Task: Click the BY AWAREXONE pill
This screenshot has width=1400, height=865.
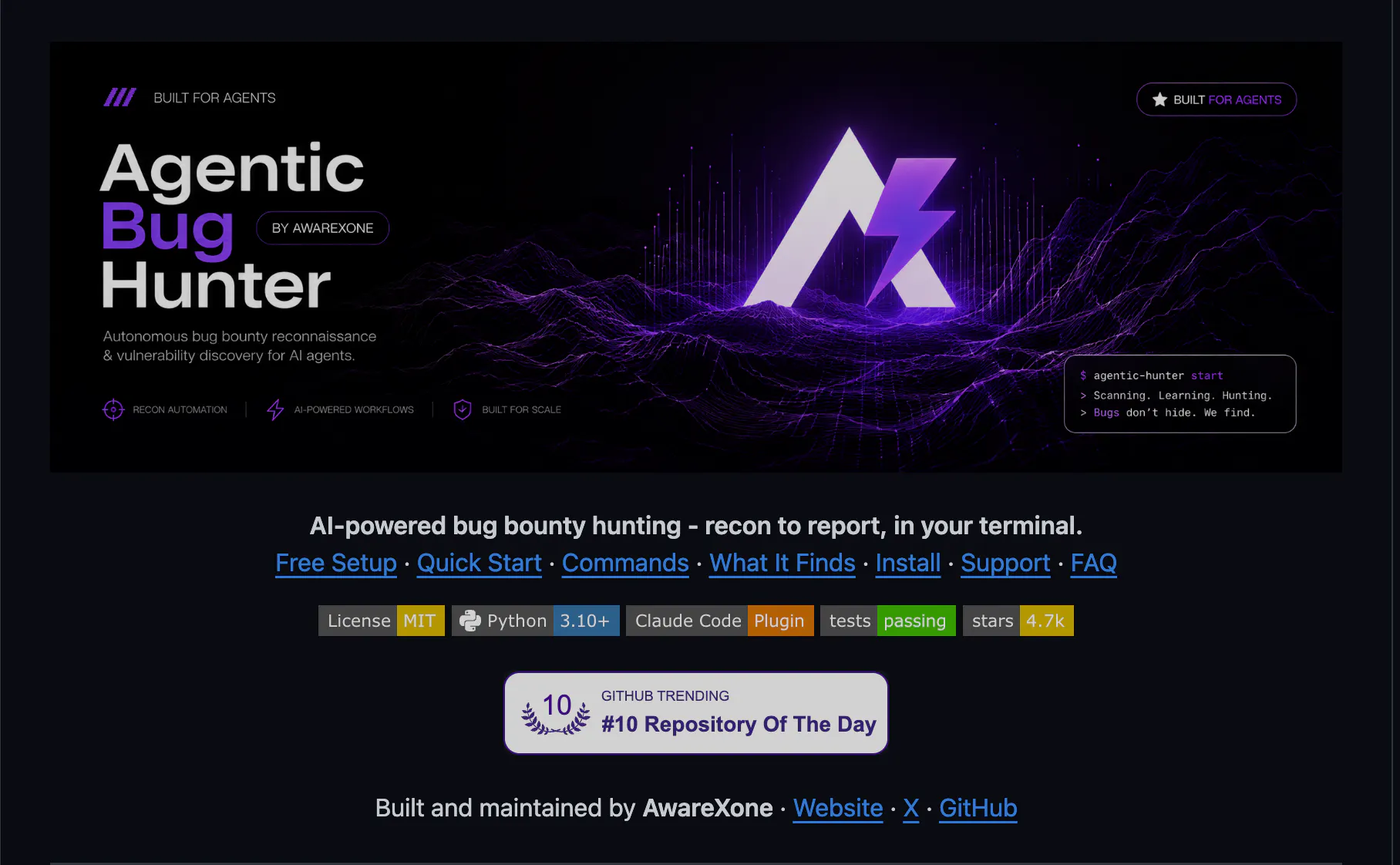Action: coord(322,228)
